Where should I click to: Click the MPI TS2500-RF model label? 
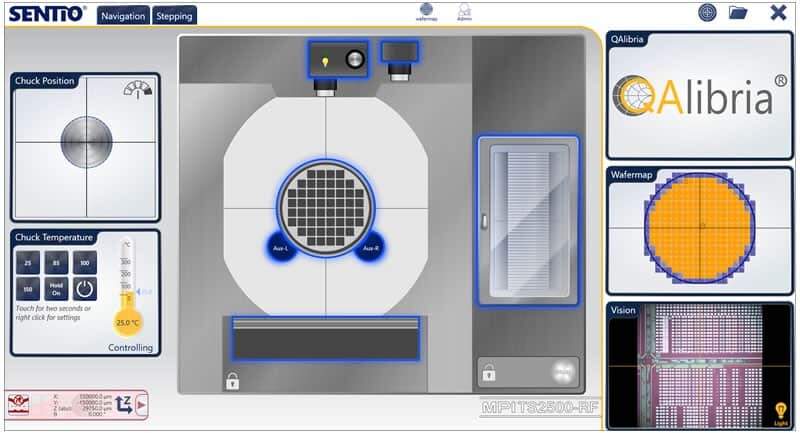(540, 407)
